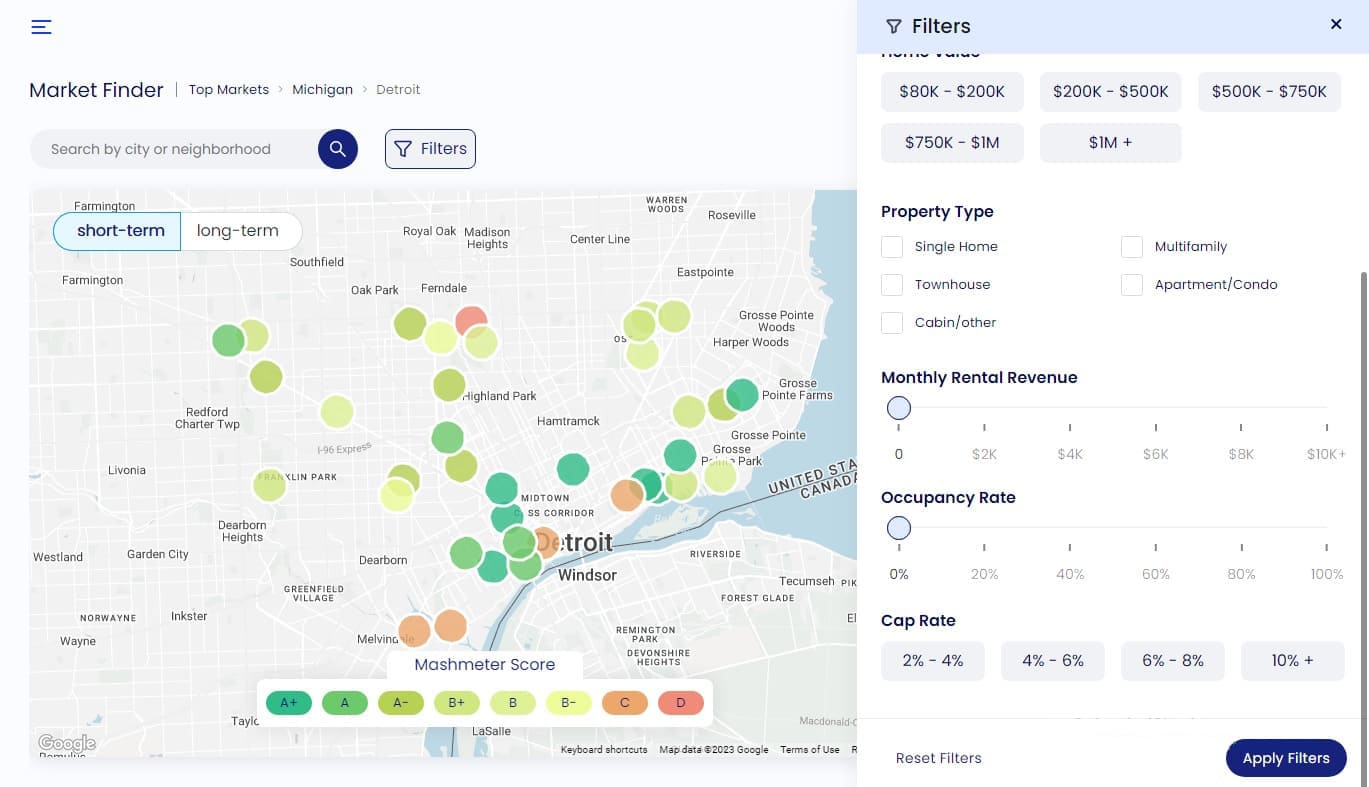Enable the Townhouse checkbox
This screenshot has width=1369, height=787.
892,285
